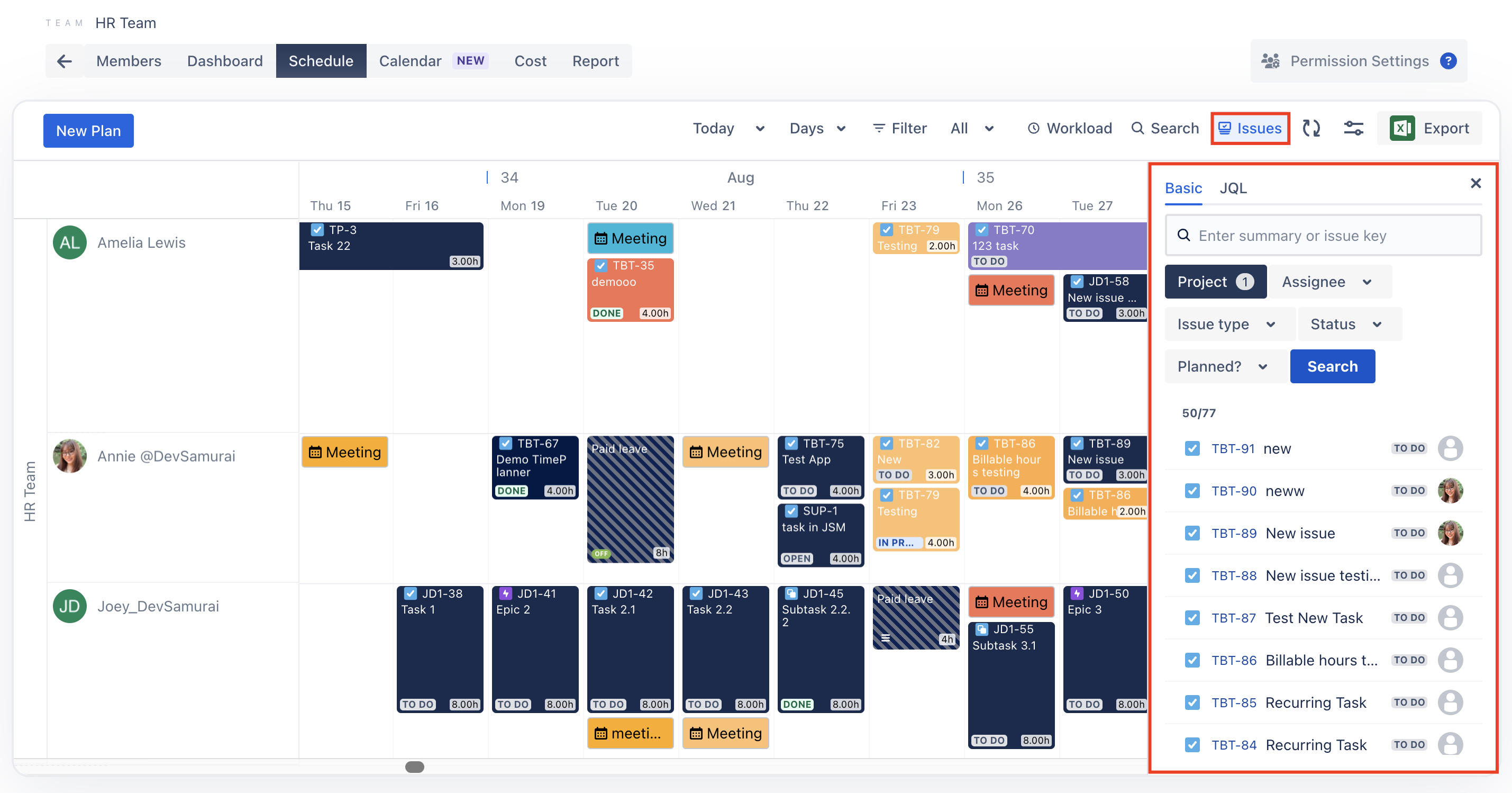This screenshot has width=1512, height=793.
Task: Click the sync refresh icon
Action: click(x=1310, y=128)
